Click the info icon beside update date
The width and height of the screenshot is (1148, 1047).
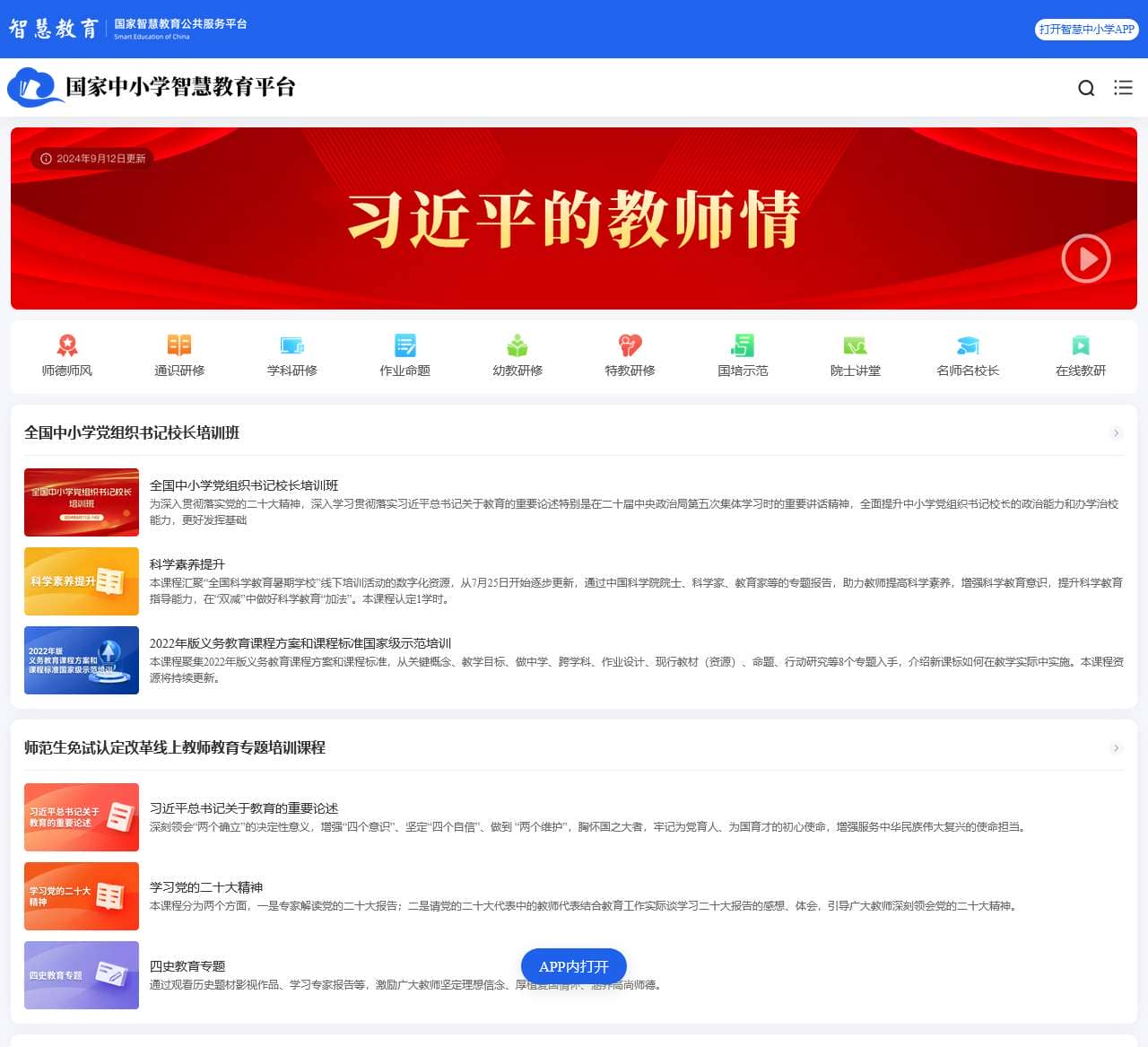tap(46, 159)
